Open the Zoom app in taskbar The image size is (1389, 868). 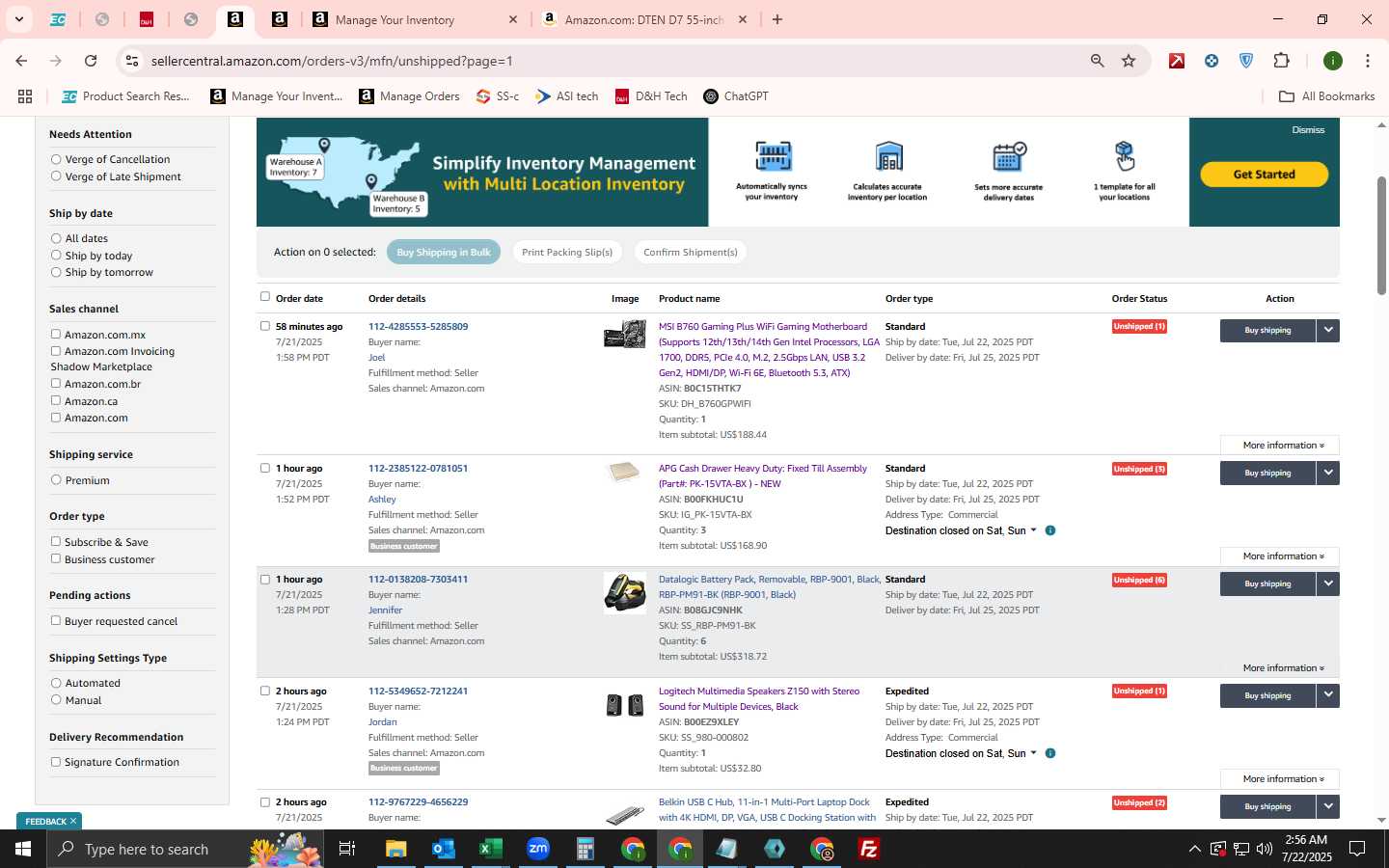pos(538,849)
